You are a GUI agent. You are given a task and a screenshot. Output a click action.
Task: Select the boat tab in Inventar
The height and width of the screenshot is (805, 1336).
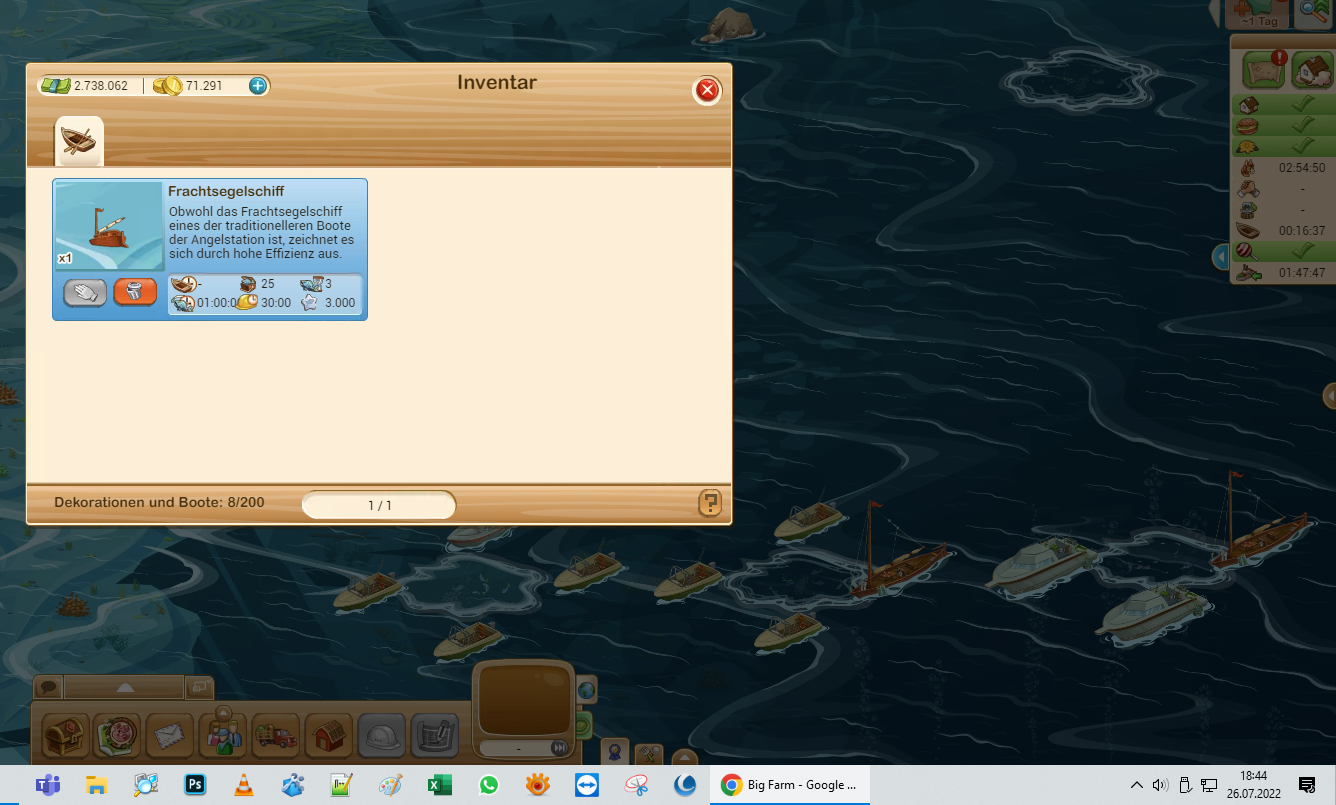(x=79, y=141)
